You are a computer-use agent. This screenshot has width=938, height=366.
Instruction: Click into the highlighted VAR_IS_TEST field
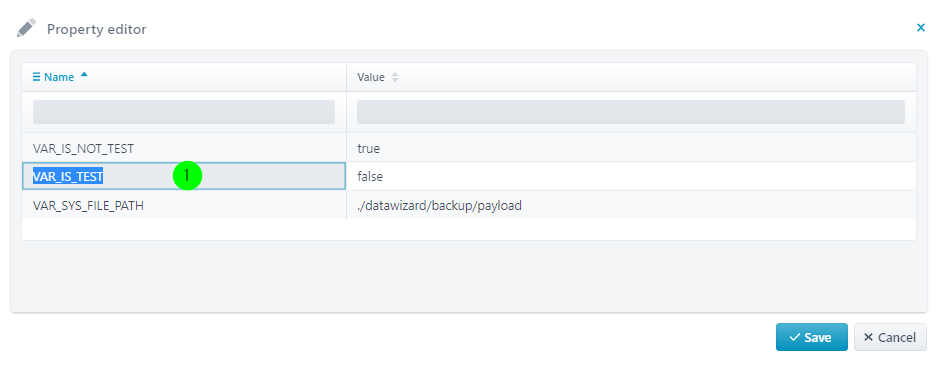(x=184, y=176)
